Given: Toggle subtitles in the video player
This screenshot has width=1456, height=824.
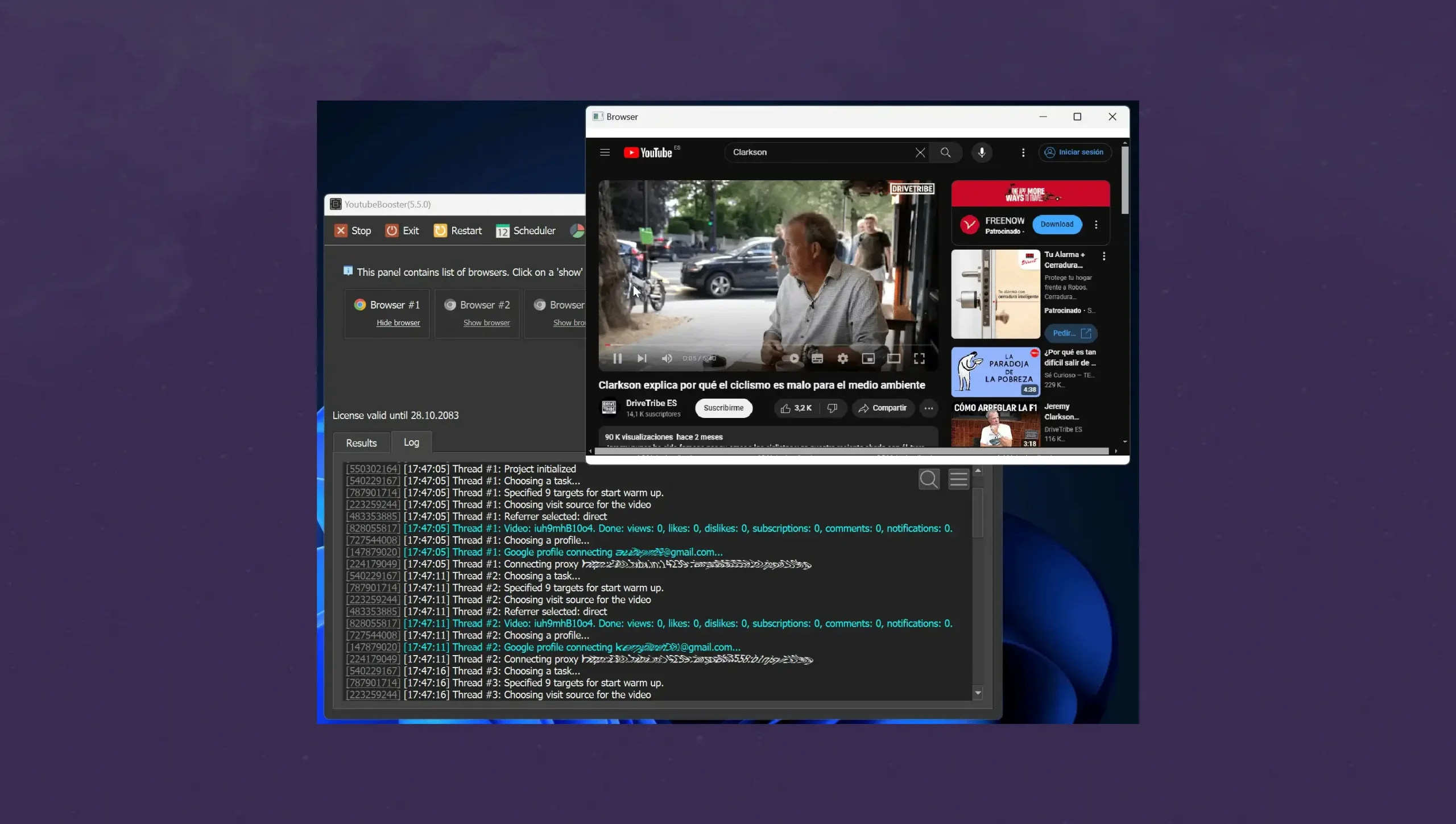Looking at the screenshot, I should [x=817, y=358].
